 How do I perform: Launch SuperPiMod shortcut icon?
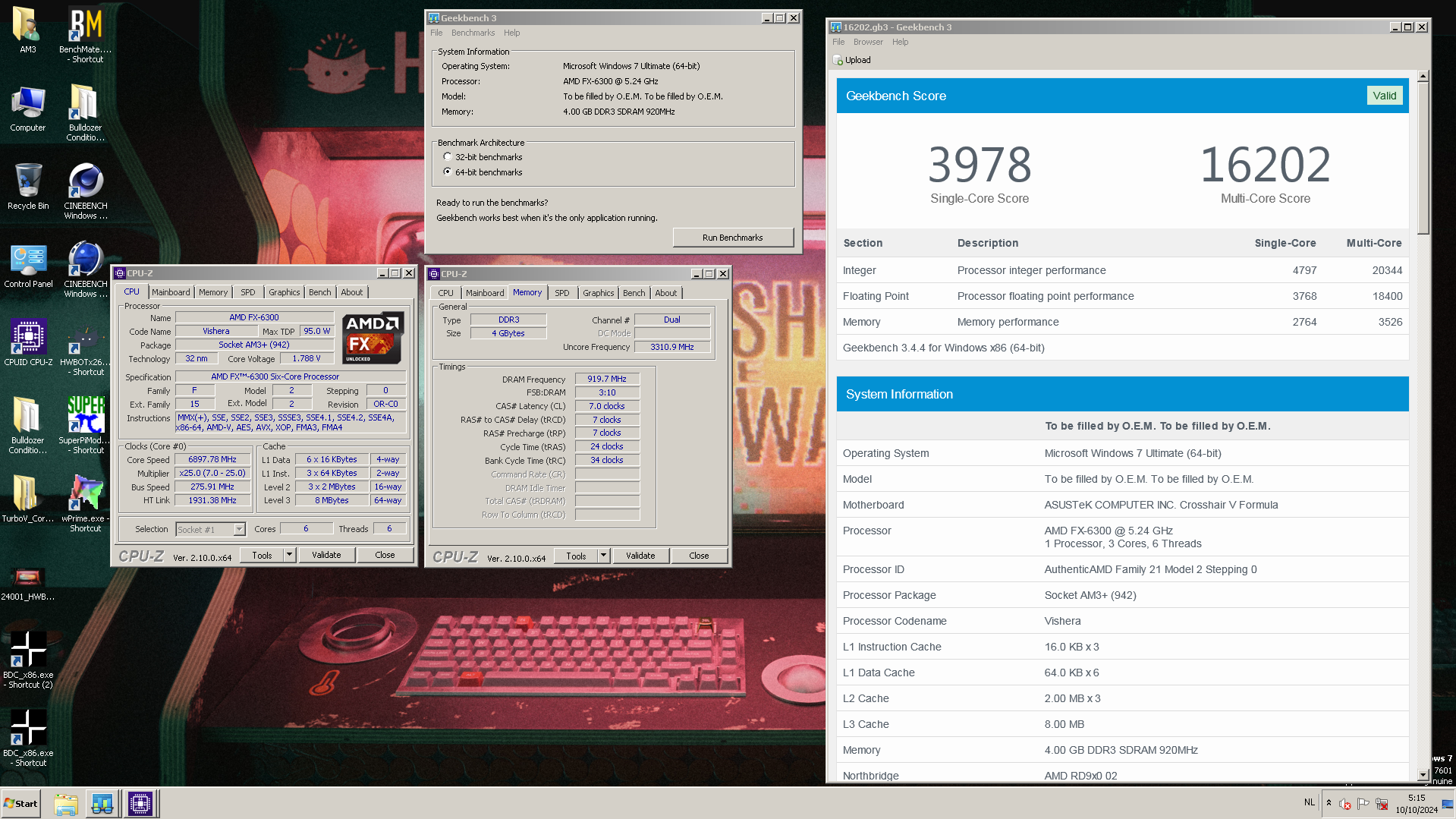[x=85, y=425]
